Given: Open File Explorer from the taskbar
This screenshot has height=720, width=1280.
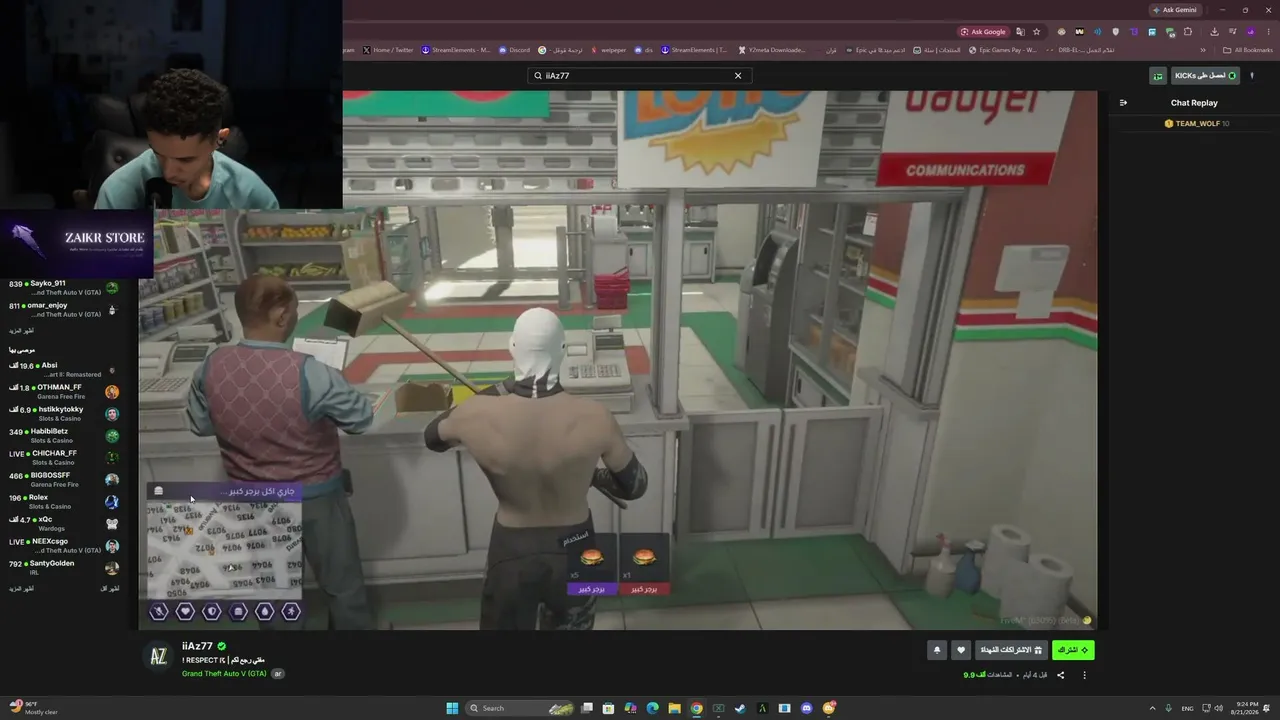Looking at the screenshot, I should click(x=674, y=708).
